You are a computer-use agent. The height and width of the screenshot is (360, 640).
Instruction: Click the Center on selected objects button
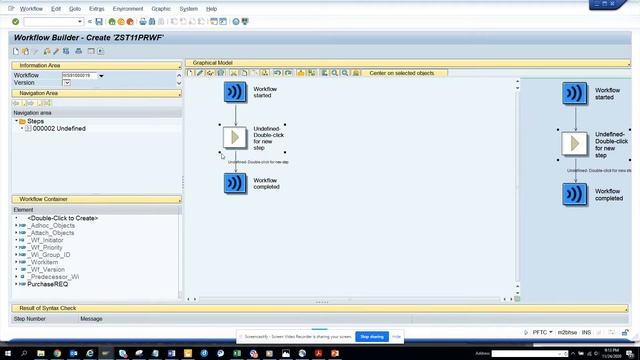pos(402,73)
